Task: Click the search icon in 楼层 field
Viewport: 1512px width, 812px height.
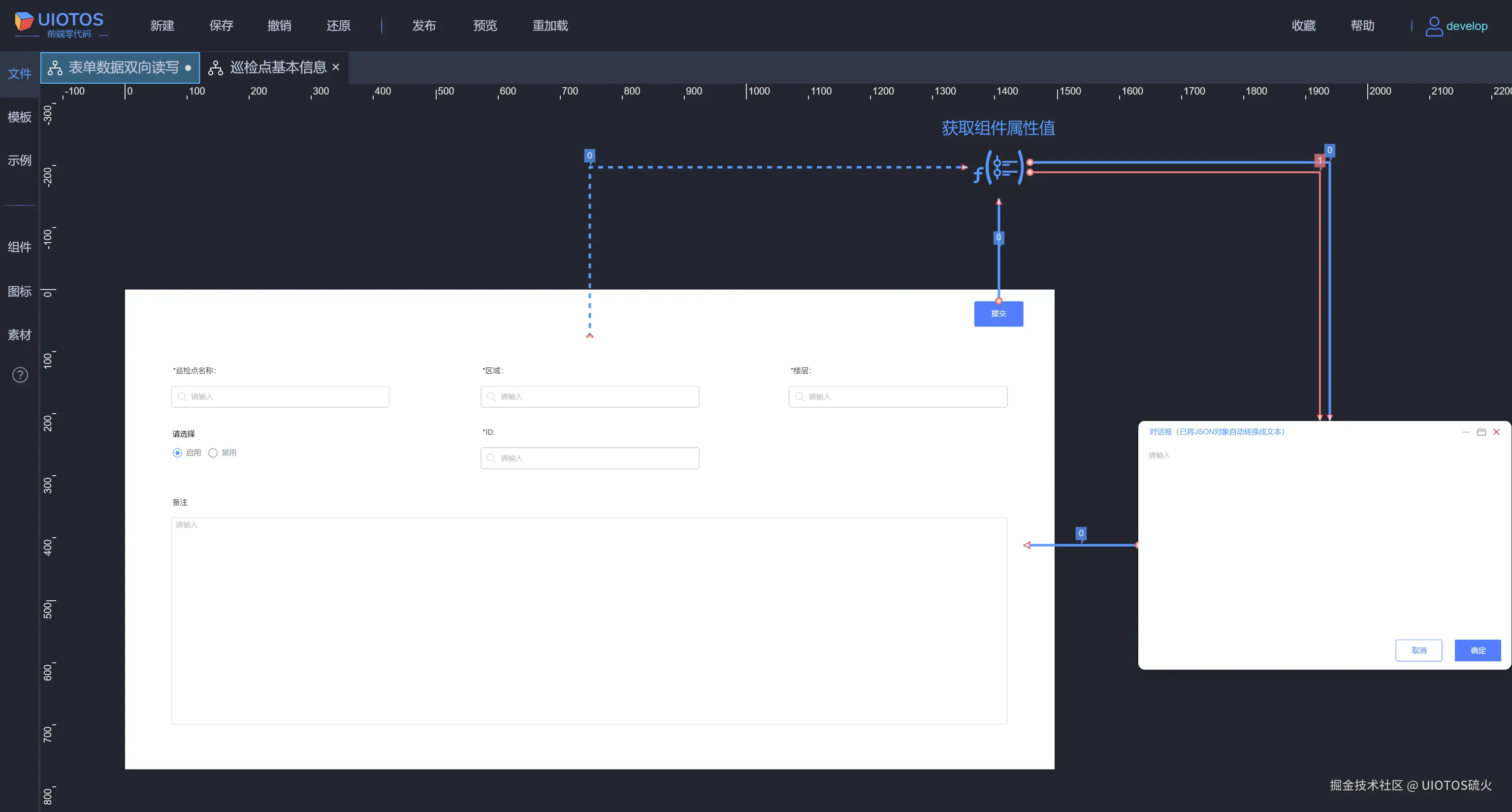Action: coord(799,397)
